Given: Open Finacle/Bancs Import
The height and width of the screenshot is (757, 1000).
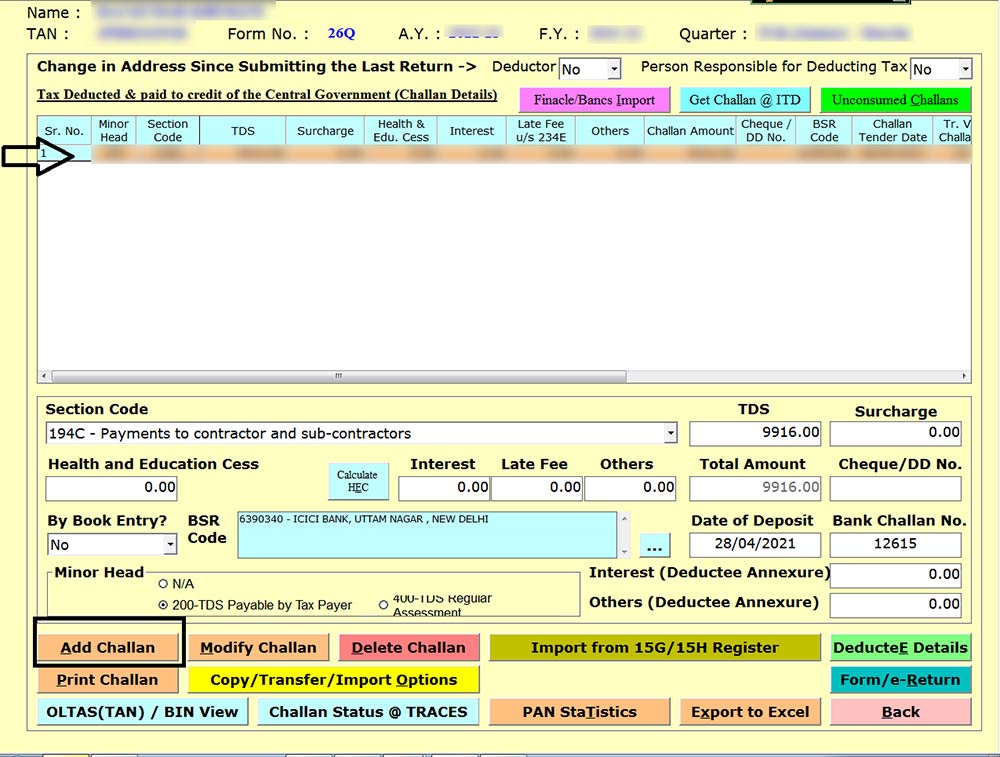Looking at the screenshot, I should [594, 100].
